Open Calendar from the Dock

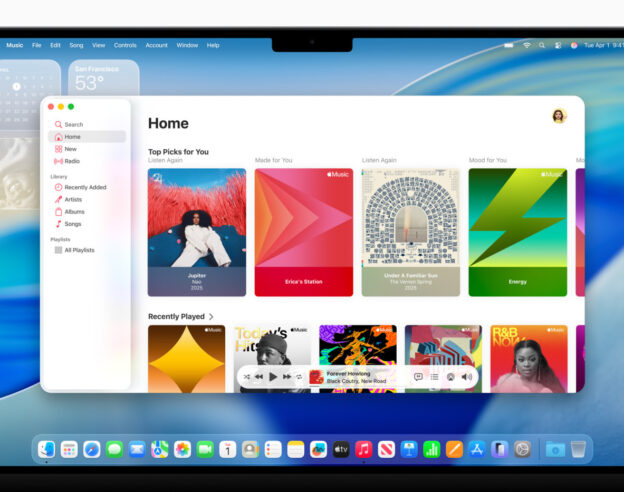[228, 449]
